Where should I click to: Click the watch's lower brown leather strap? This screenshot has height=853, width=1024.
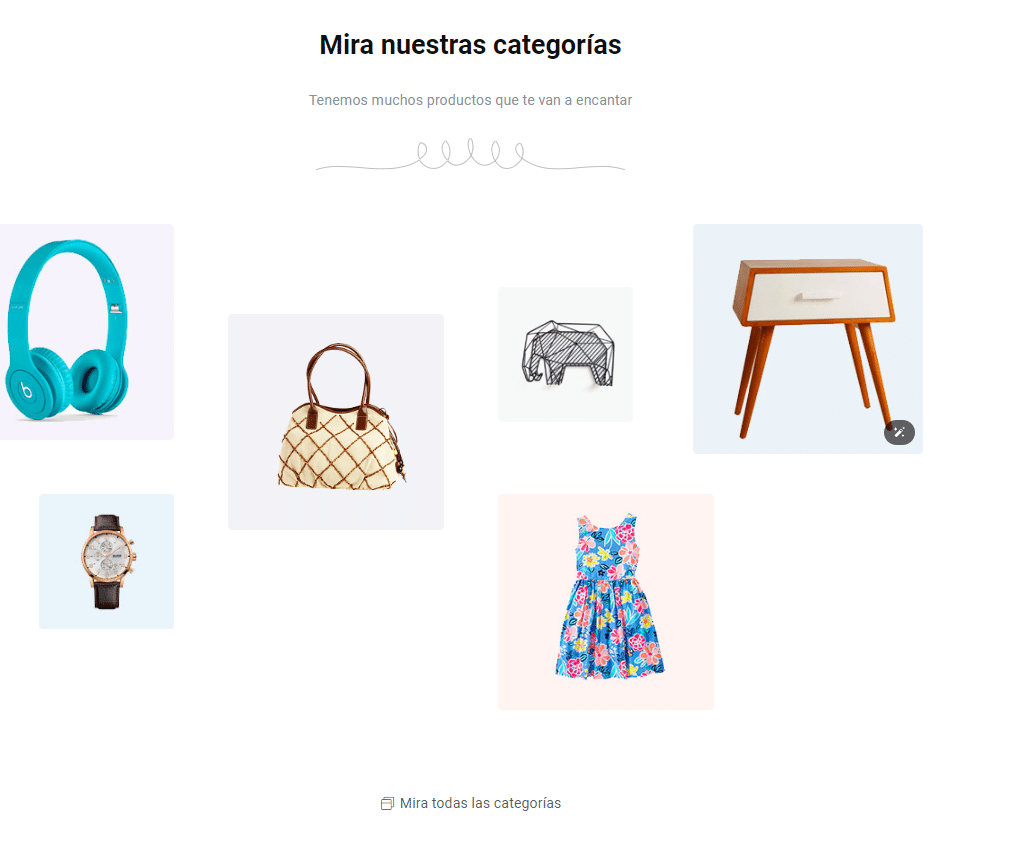coord(106,594)
